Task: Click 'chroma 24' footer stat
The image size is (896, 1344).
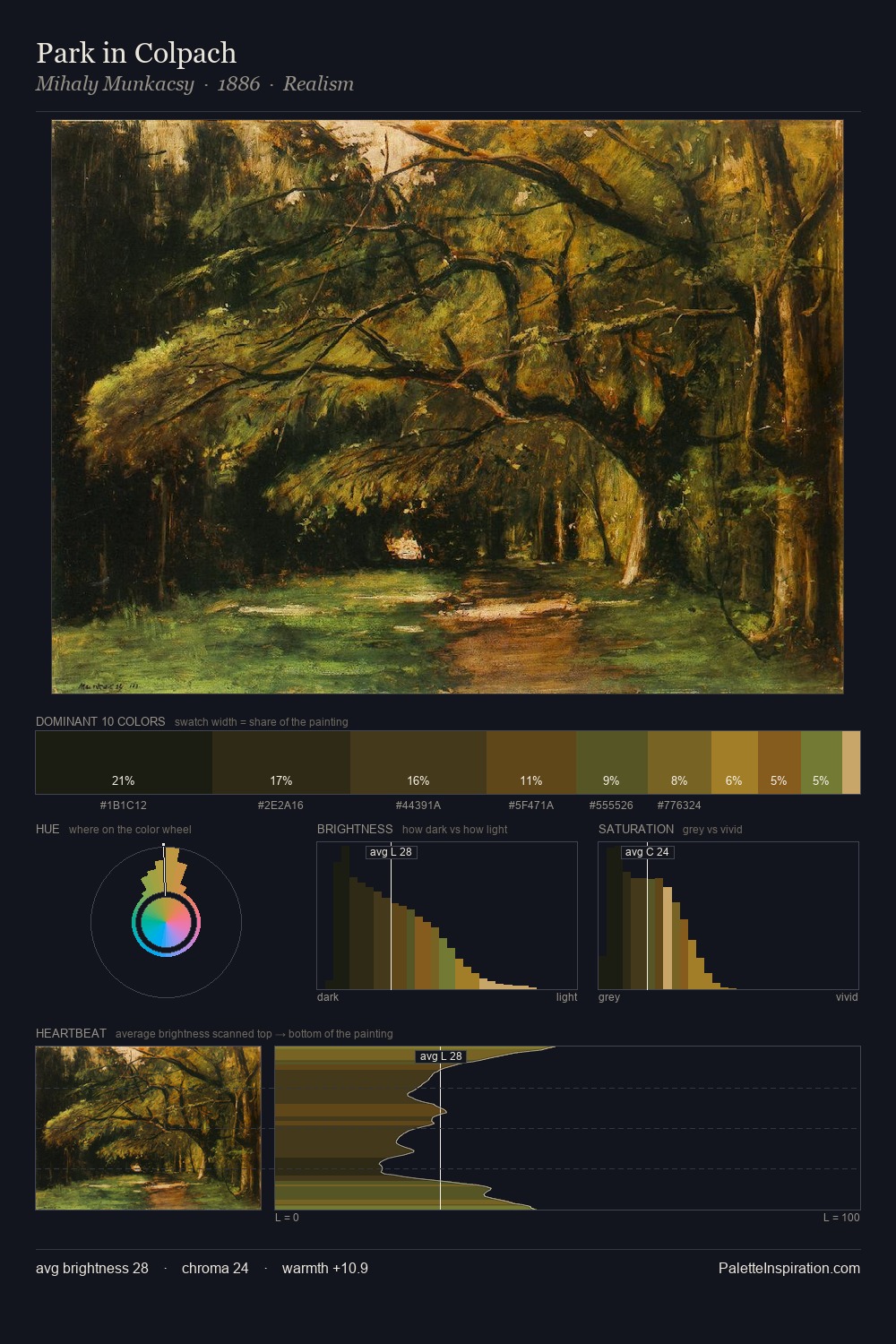Action: (215, 1268)
